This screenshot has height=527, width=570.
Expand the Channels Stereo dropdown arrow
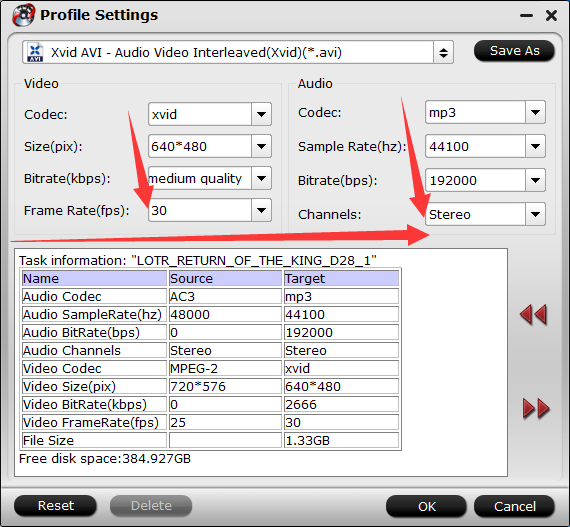(535, 214)
